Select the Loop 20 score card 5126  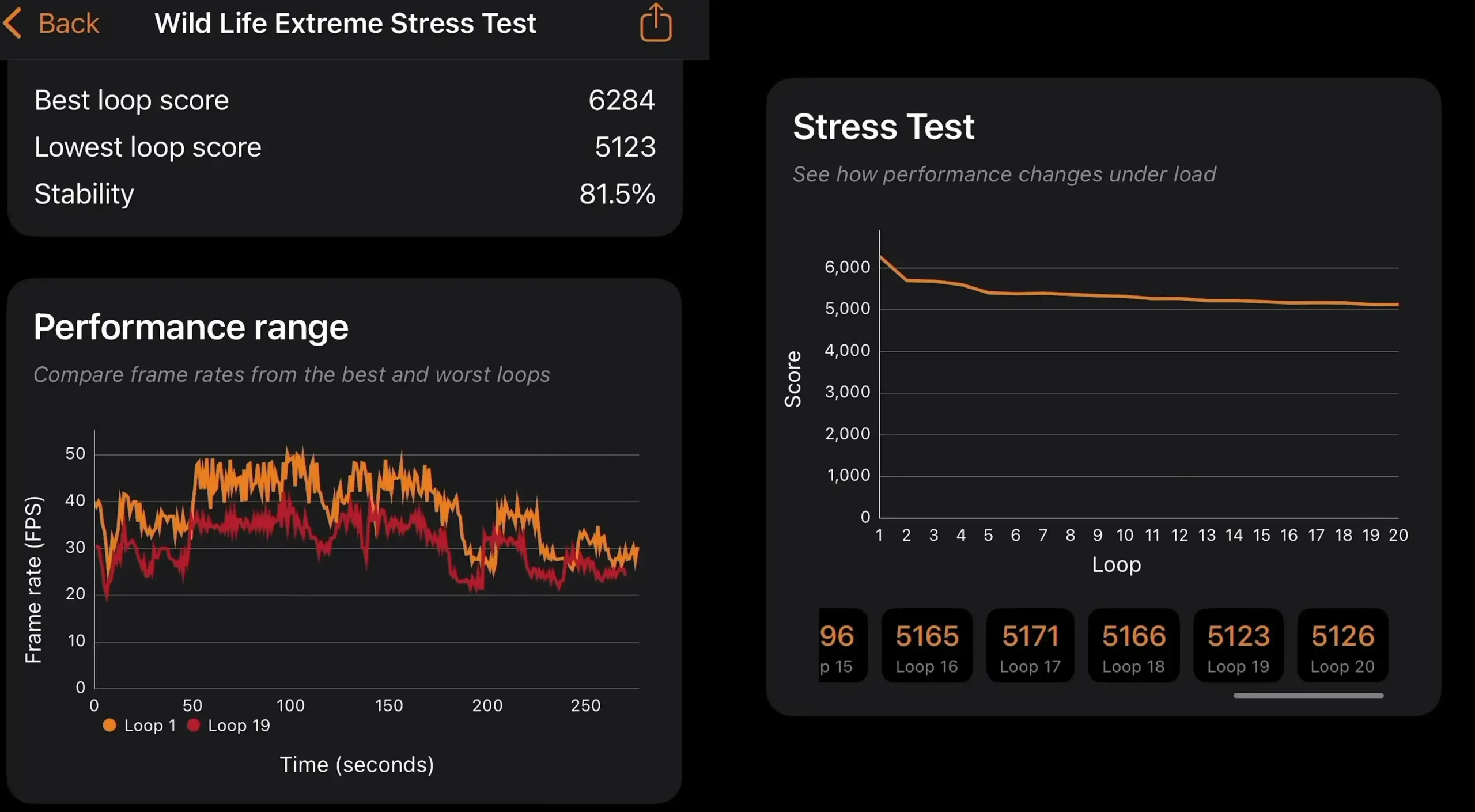(x=1342, y=646)
